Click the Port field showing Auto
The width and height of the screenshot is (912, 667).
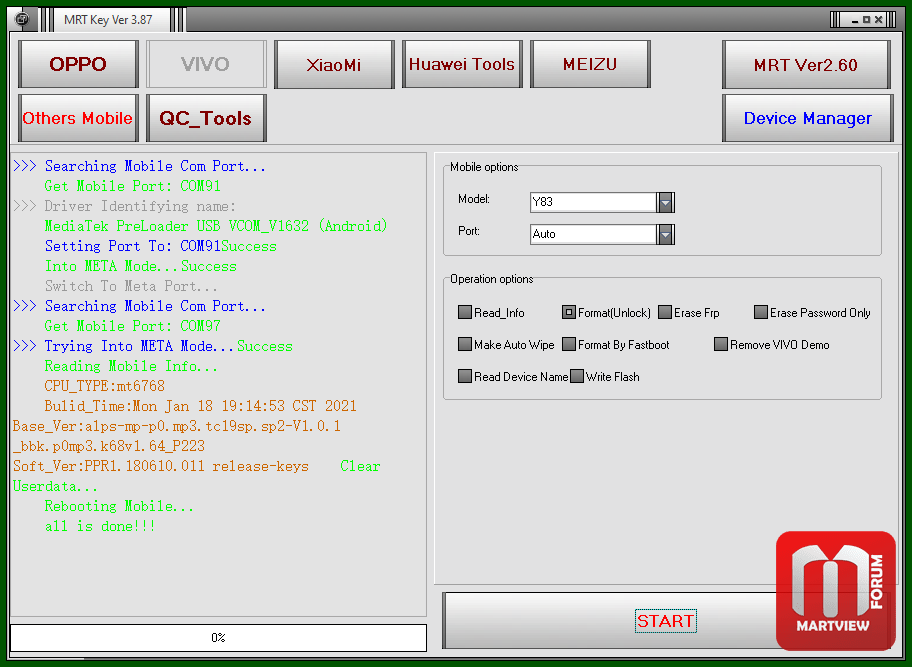point(593,234)
